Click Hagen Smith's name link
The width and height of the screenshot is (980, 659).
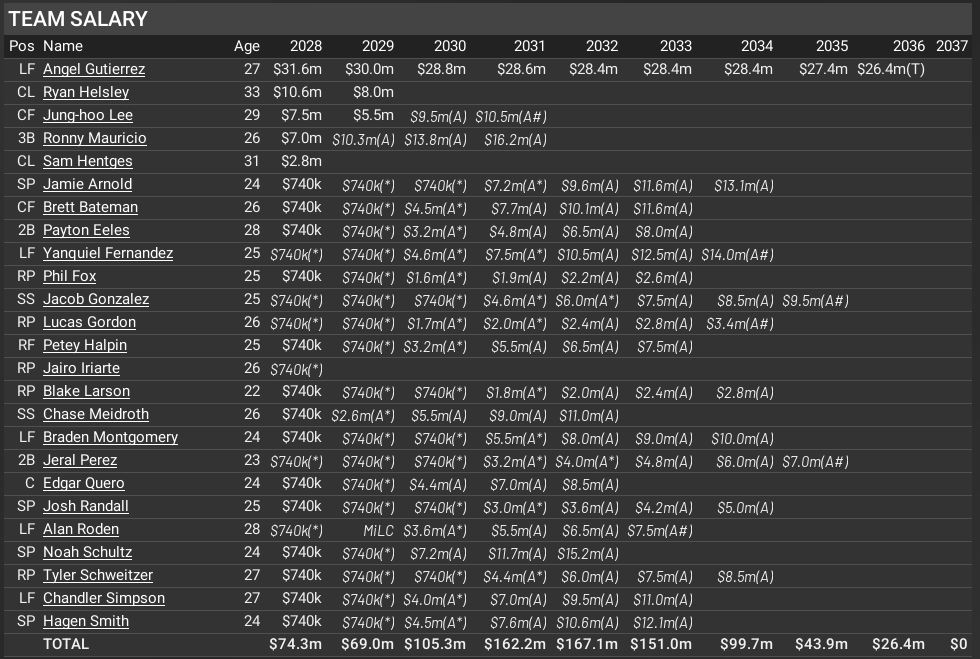point(86,621)
